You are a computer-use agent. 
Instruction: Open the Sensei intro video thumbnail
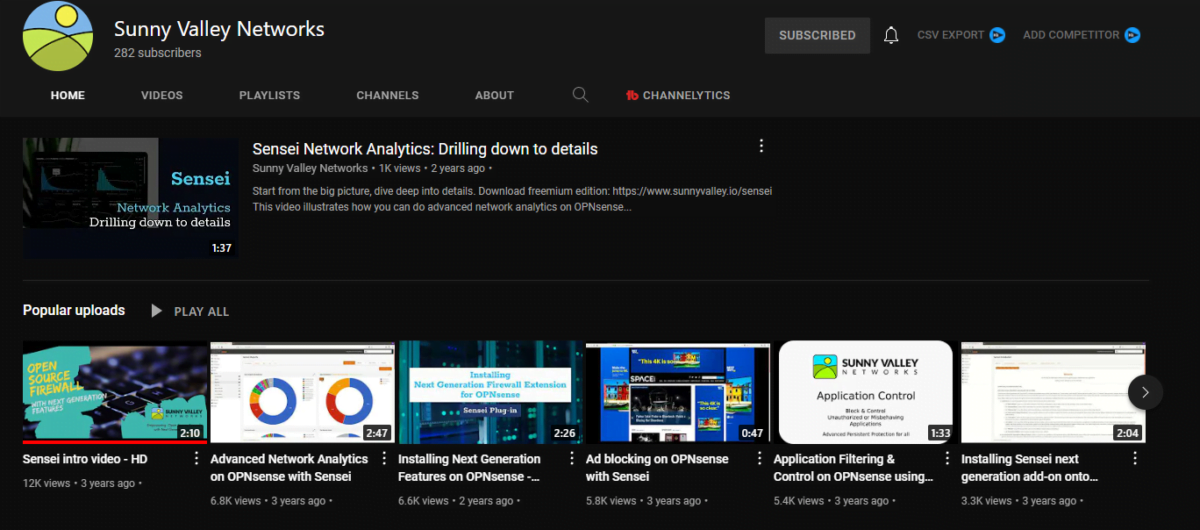tap(115, 392)
